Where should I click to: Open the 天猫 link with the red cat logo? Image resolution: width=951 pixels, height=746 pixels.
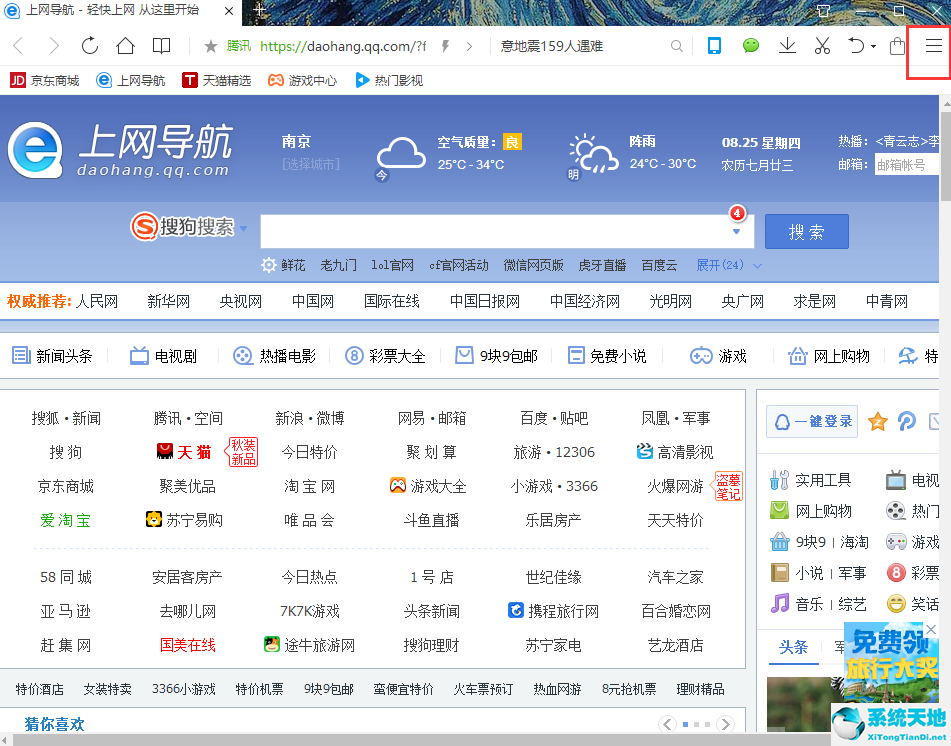[184, 452]
